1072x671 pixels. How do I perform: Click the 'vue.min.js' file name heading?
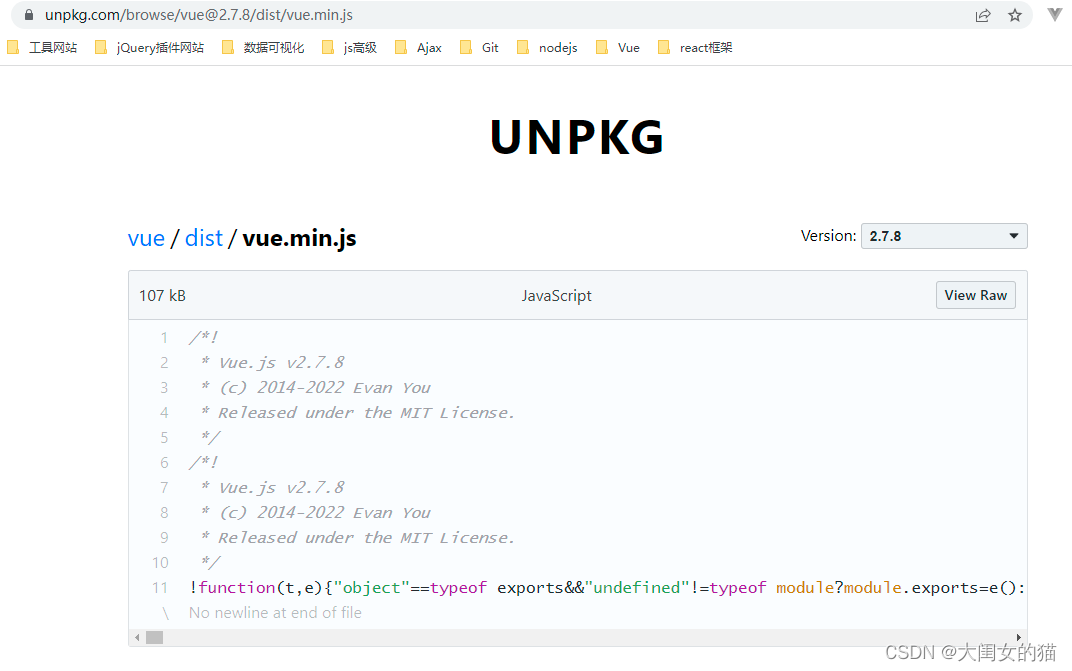299,238
